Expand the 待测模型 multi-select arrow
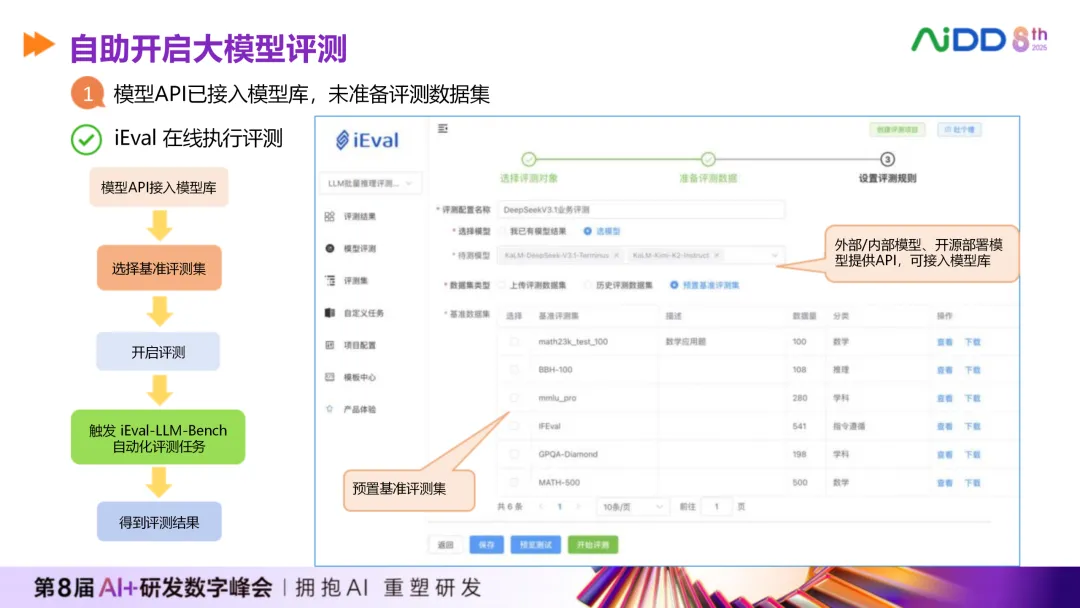The width and height of the screenshot is (1080, 608). coord(774,255)
